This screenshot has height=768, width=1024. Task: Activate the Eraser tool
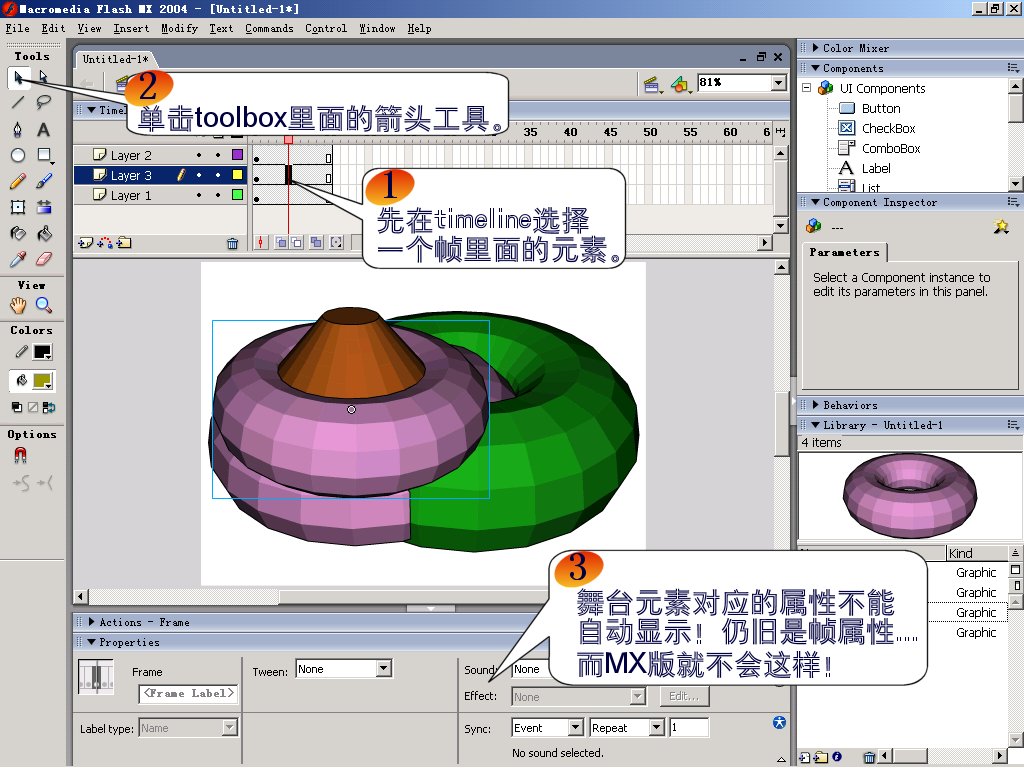click(x=44, y=260)
